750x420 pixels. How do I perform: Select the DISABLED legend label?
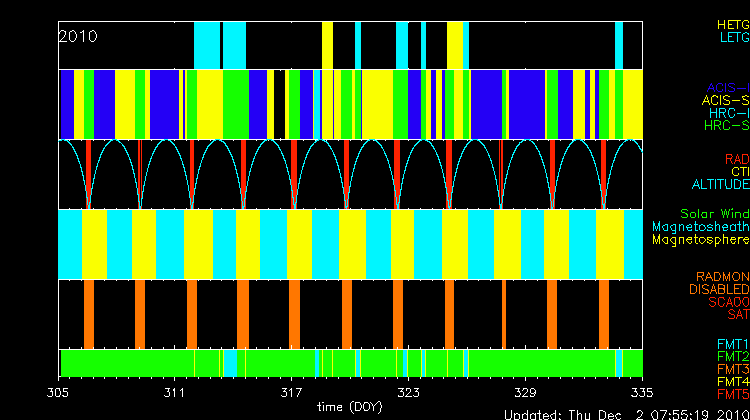point(719,289)
